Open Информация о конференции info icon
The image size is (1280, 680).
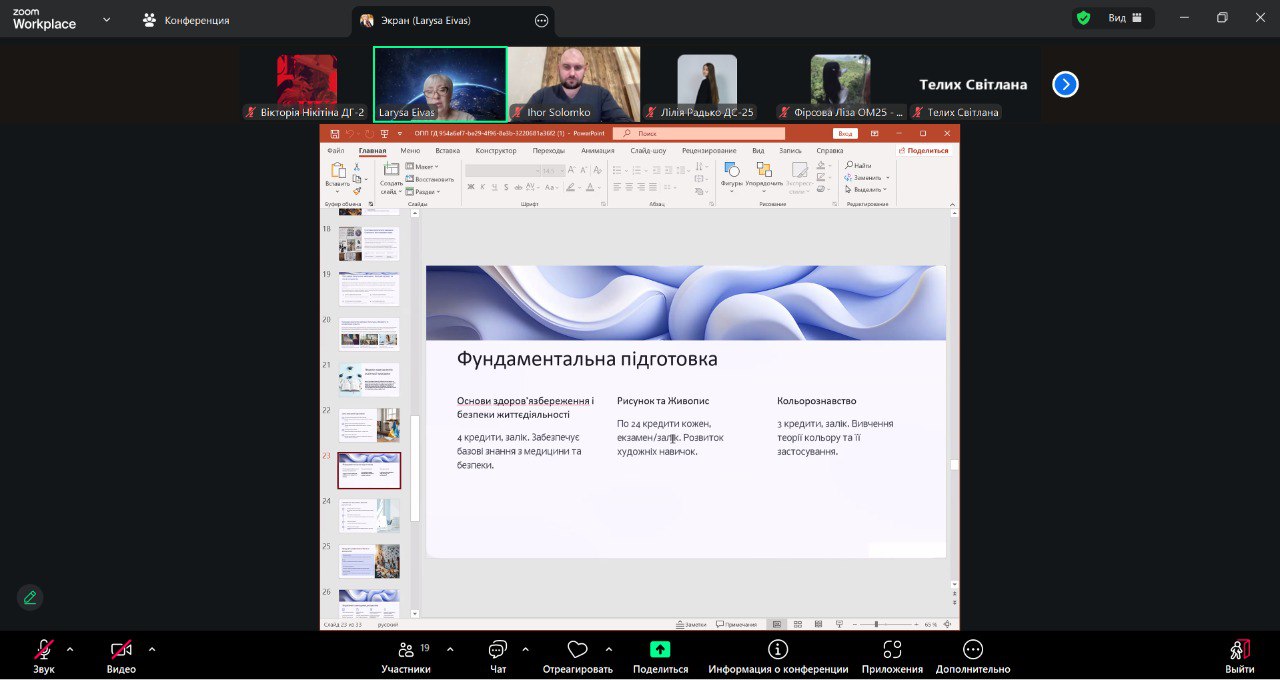[778, 650]
